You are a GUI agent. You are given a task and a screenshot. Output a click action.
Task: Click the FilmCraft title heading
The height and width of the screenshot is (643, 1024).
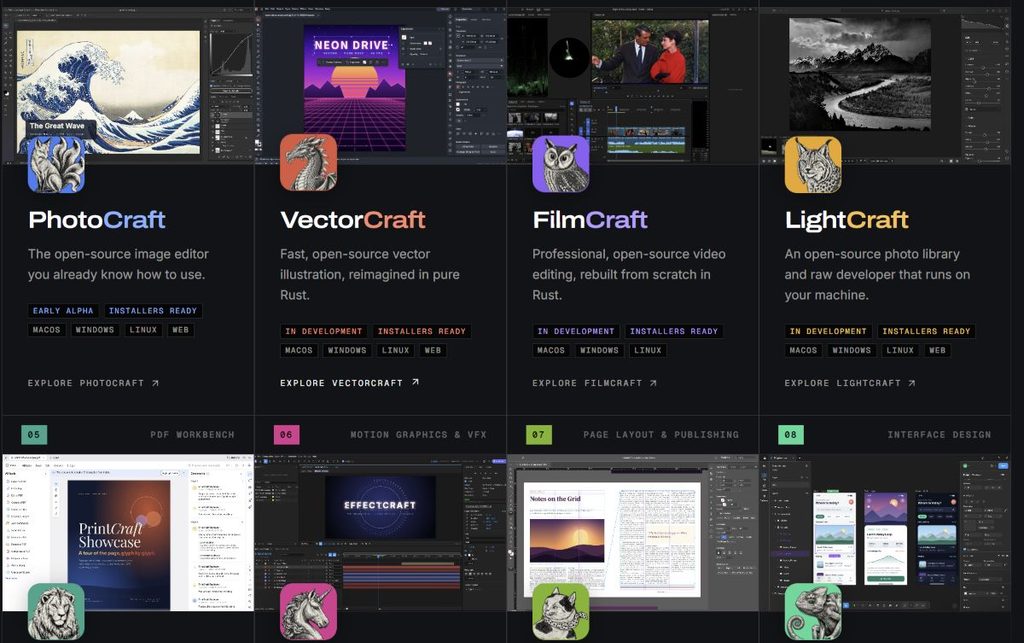coord(590,220)
